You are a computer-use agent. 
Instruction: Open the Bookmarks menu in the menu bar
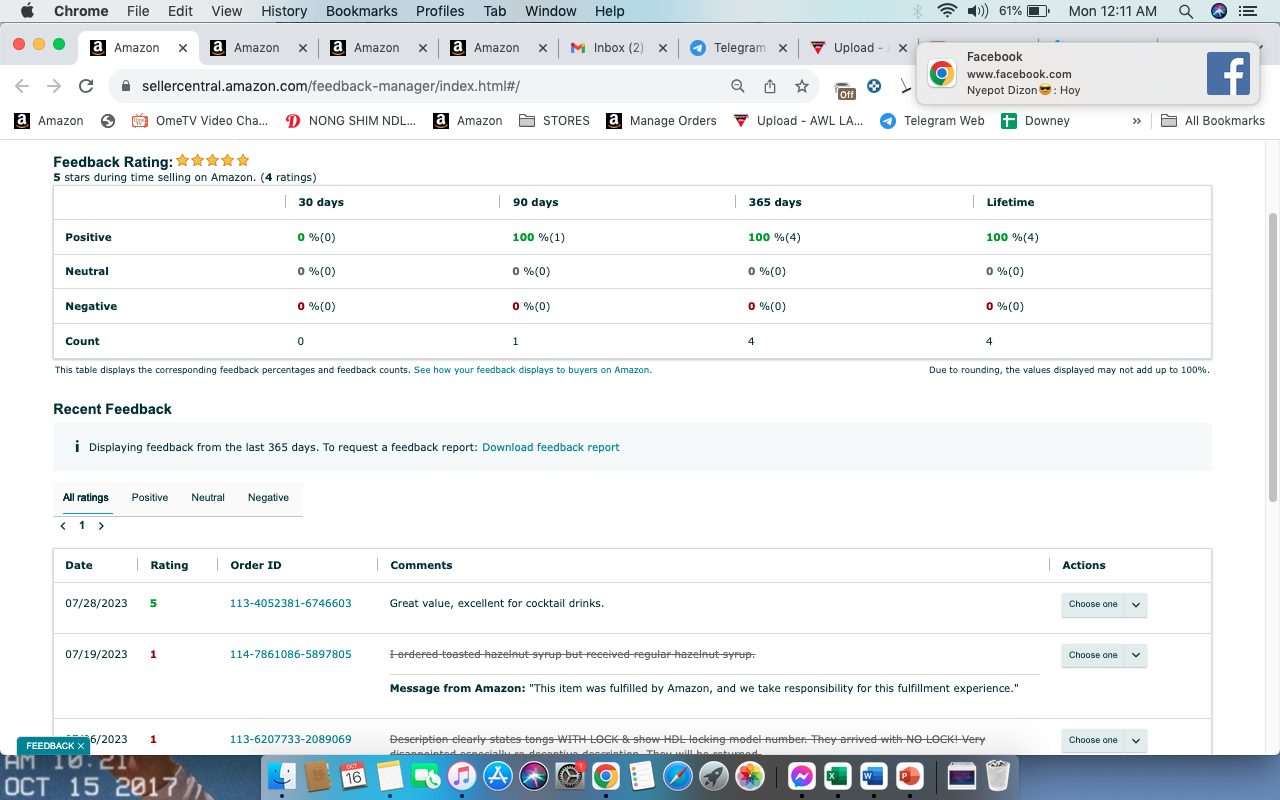click(362, 11)
